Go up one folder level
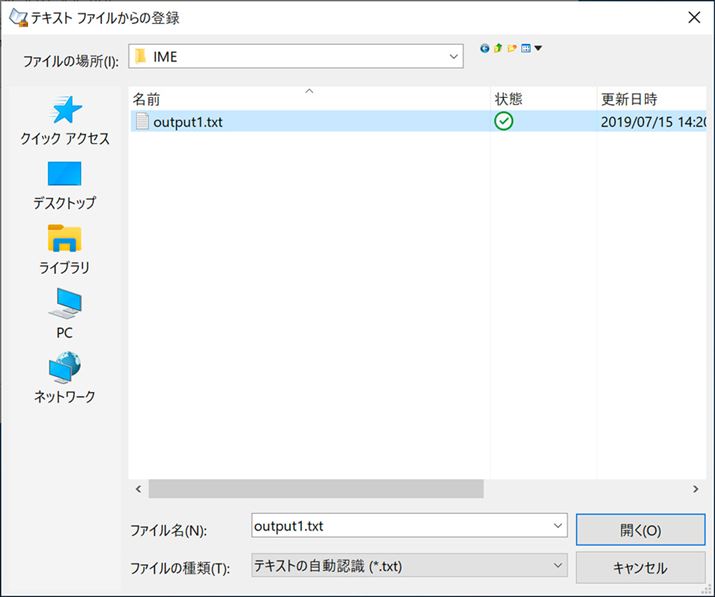The image size is (715, 597). [x=498, y=48]
